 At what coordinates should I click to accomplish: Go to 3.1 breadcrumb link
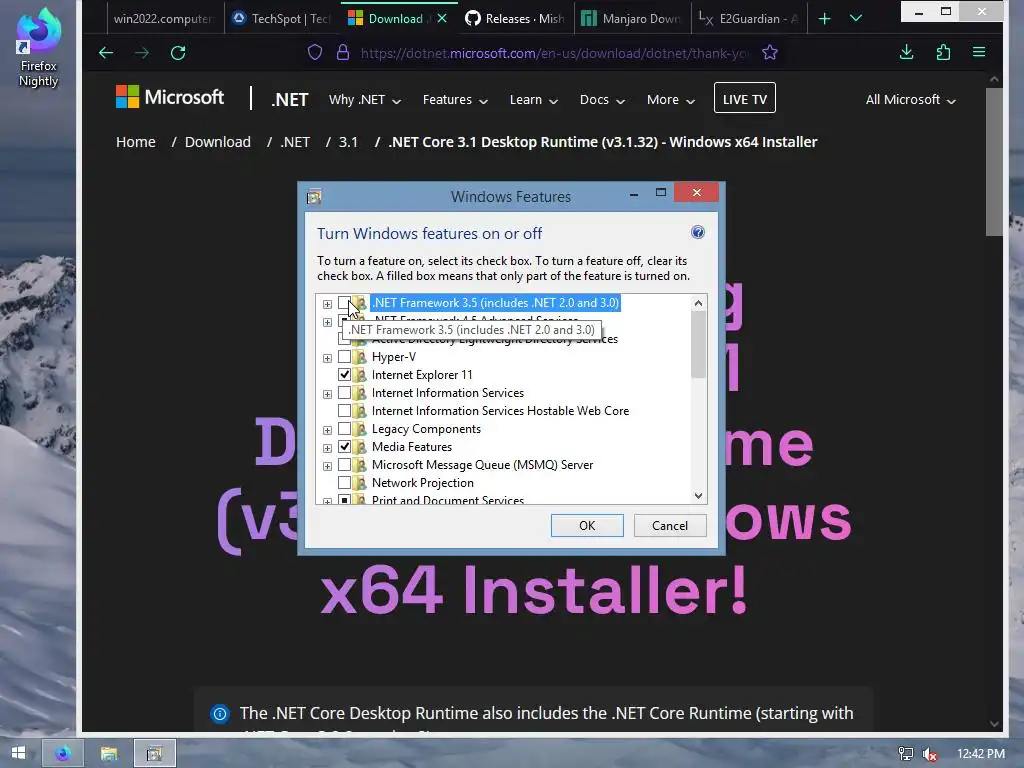coord(348,142)
